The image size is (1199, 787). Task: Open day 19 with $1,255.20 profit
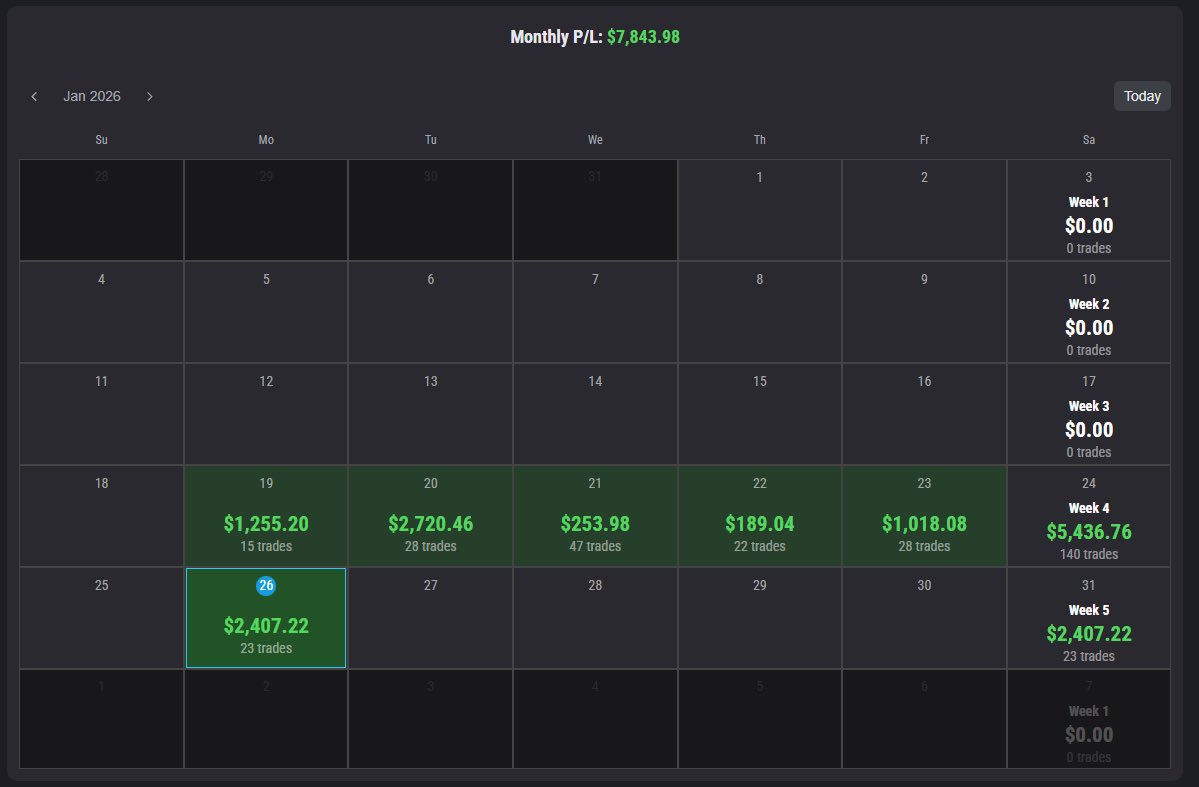click(266, 516)
